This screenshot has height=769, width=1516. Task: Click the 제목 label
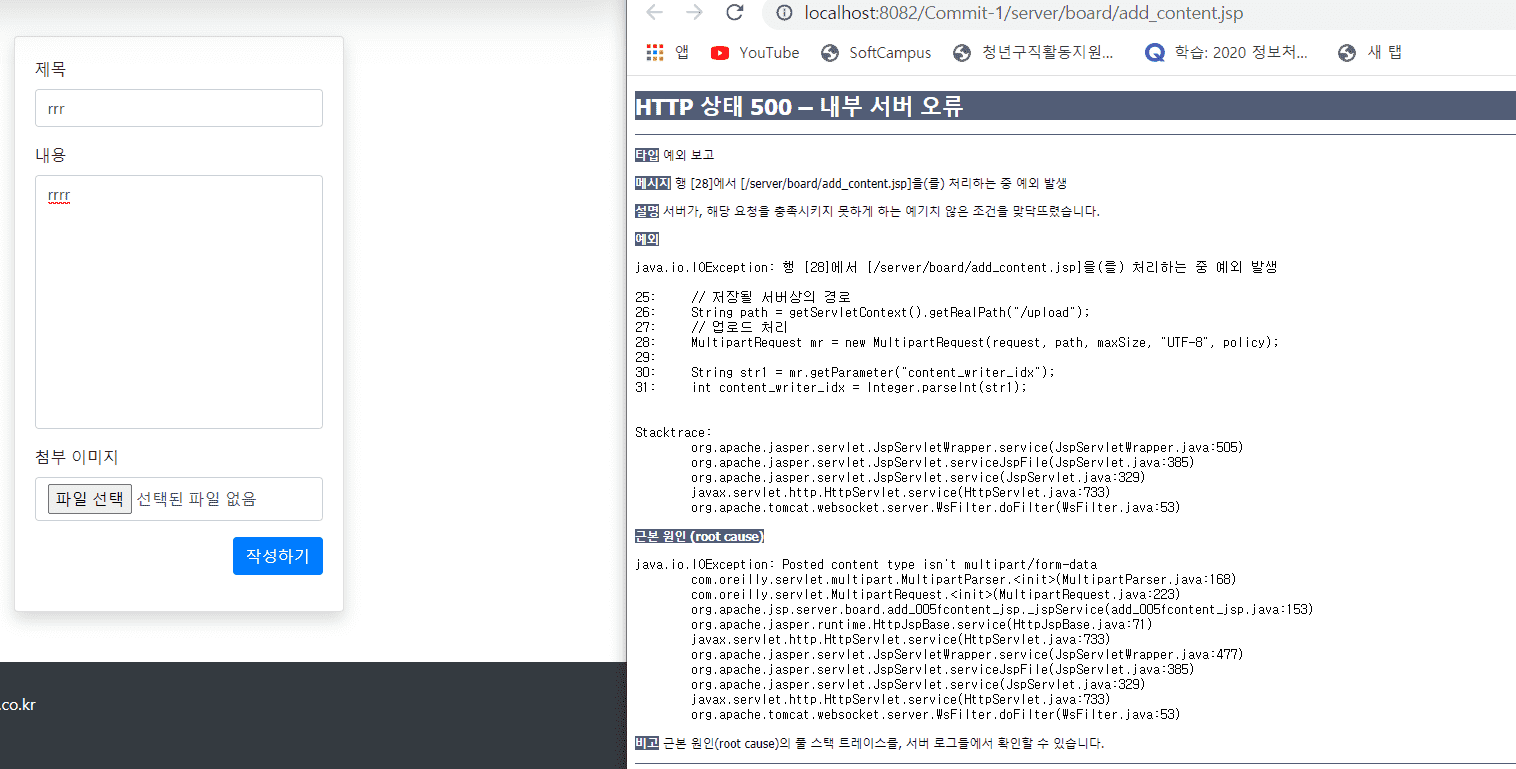[50, 69]
